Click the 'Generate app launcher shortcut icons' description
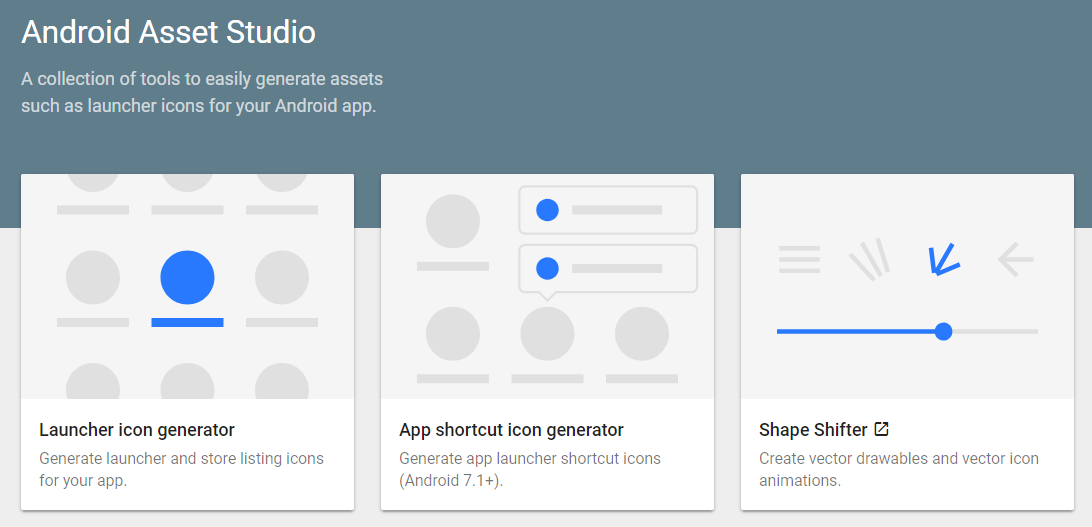The image size is (1092, 527). (x=530, y=470)
